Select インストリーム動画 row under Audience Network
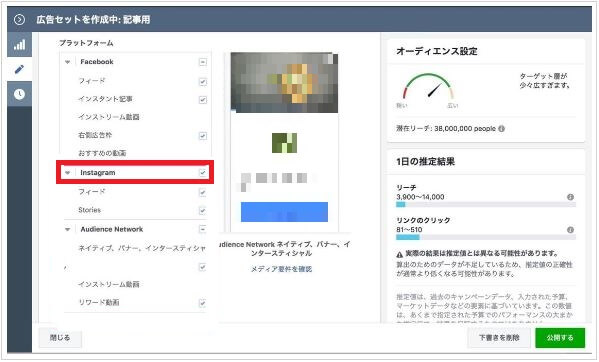Screen dimensions: 599x362 [x=108, y=284]
